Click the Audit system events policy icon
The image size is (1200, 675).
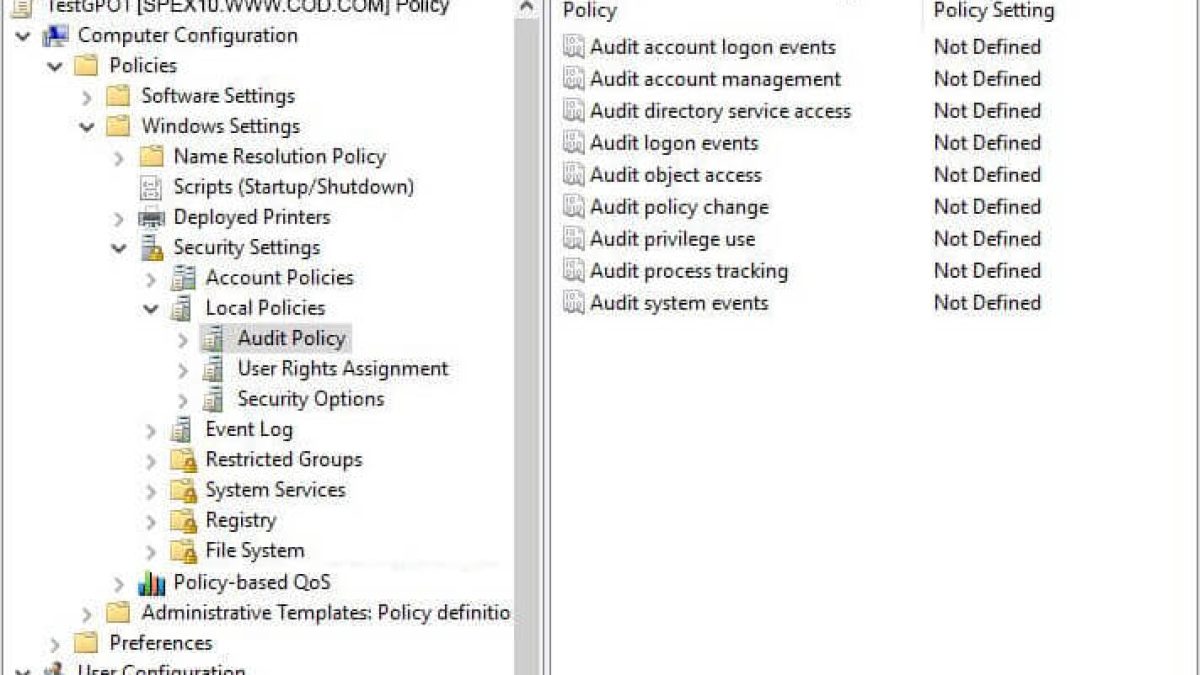573,303
